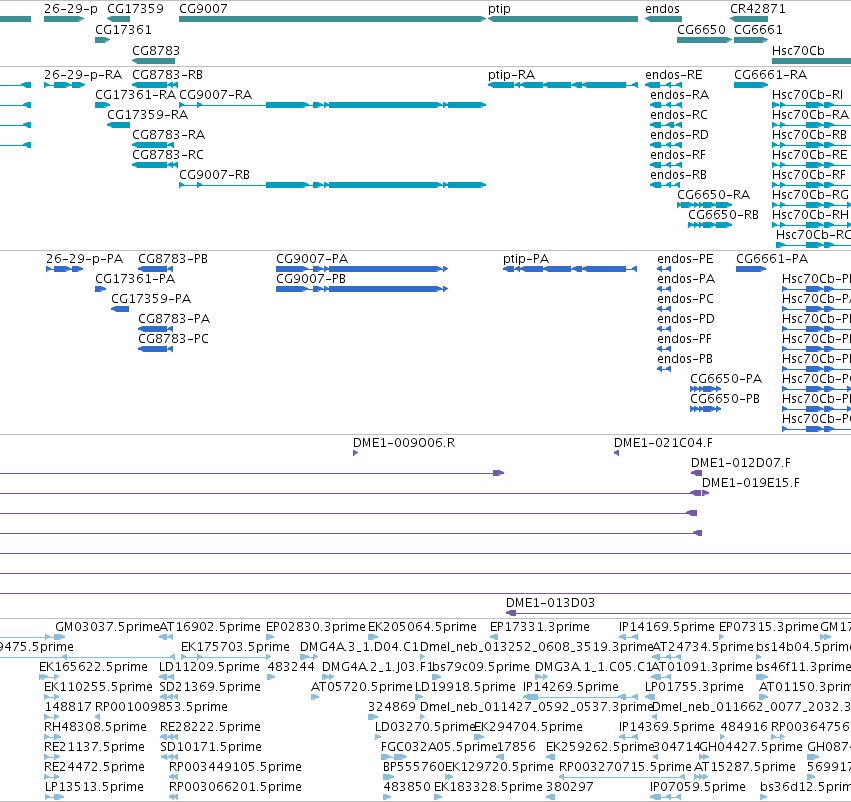This screenshot has width=851, height=802.
Task: Click the CG6650-PB protein label
Action: [725, 399]
